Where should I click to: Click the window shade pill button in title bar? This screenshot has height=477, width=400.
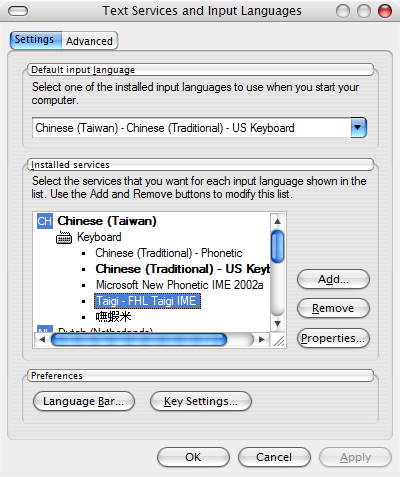click(x=18, y=11)
